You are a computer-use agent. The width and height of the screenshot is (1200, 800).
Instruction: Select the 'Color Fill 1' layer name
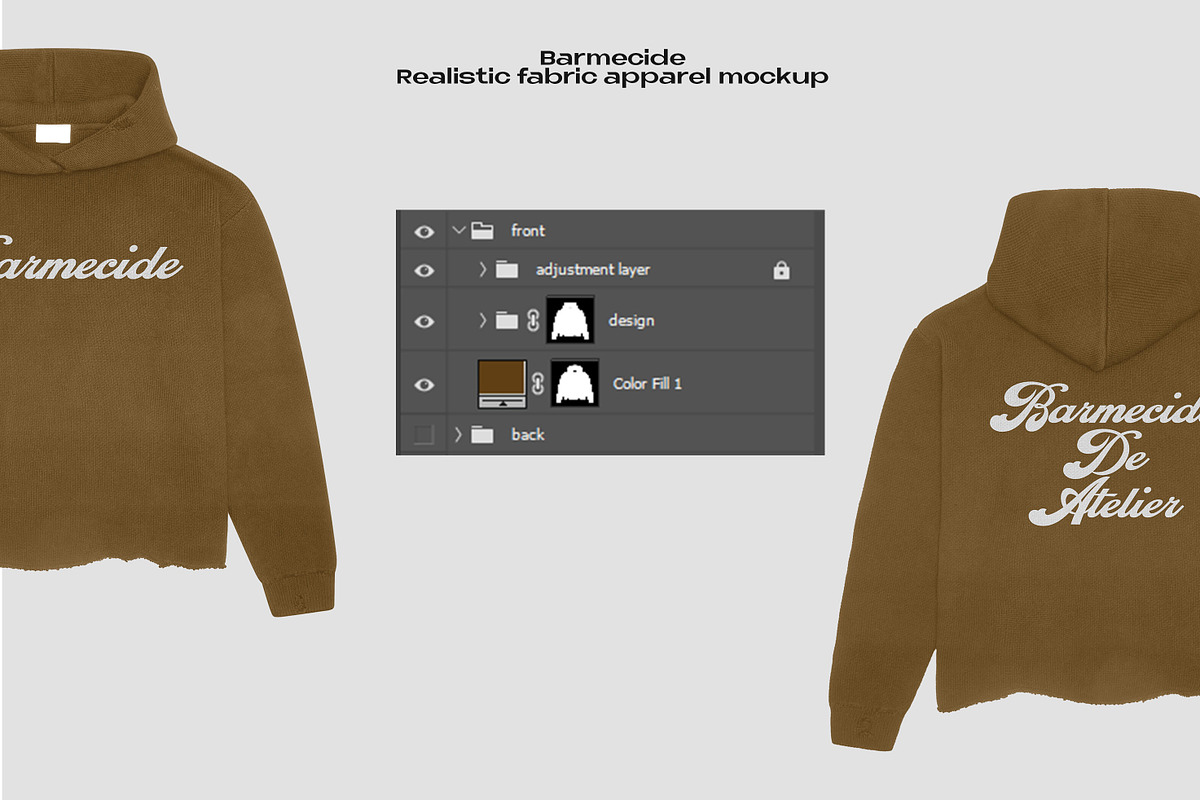click(x=647, y=384)
